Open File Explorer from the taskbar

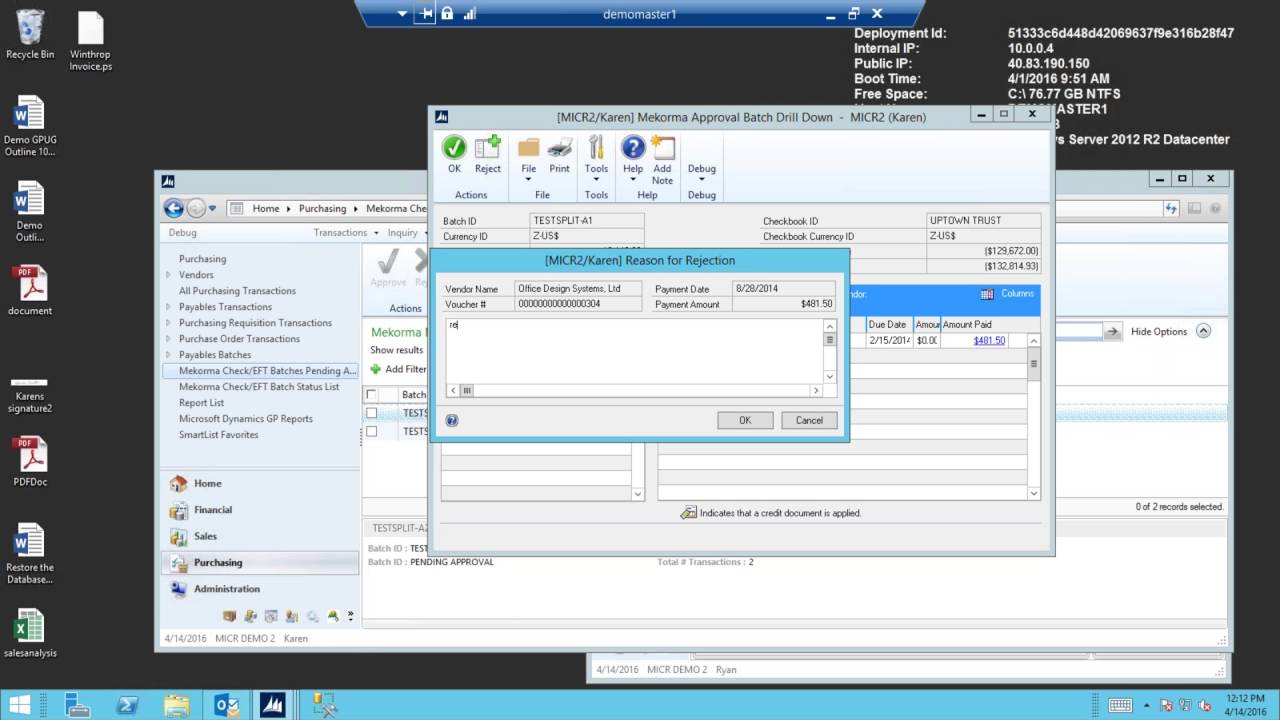(177, 705)
